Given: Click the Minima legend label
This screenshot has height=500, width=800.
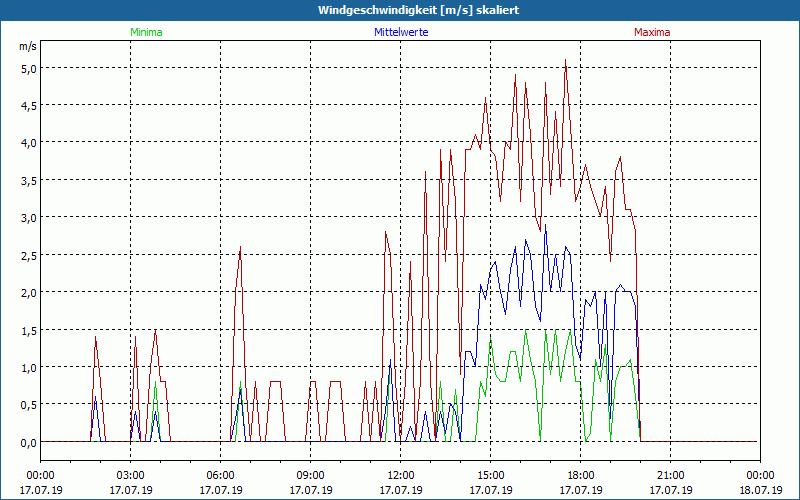Looking at the screenshot, I should point(146,32).
